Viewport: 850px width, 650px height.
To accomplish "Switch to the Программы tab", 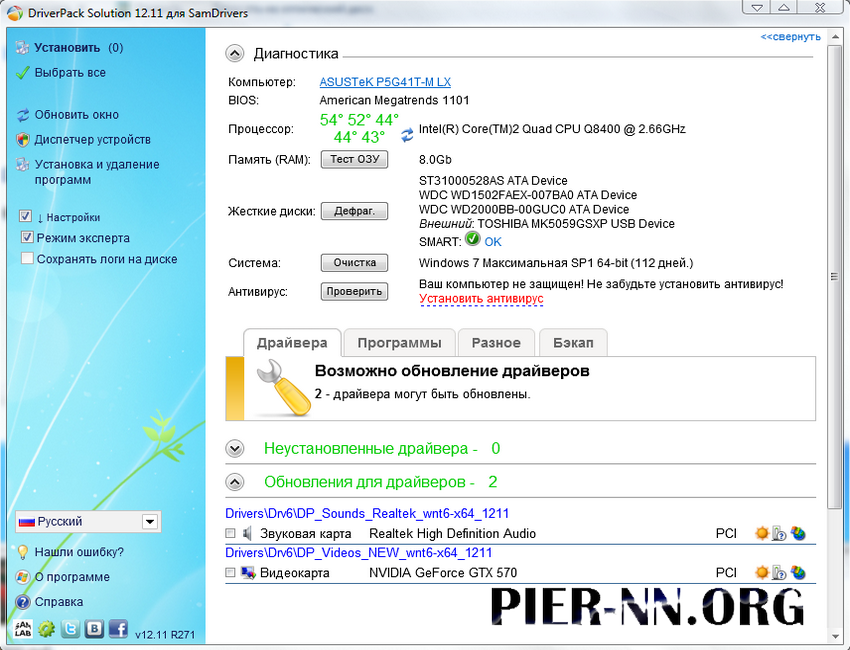I will click(x=400, y=343).
